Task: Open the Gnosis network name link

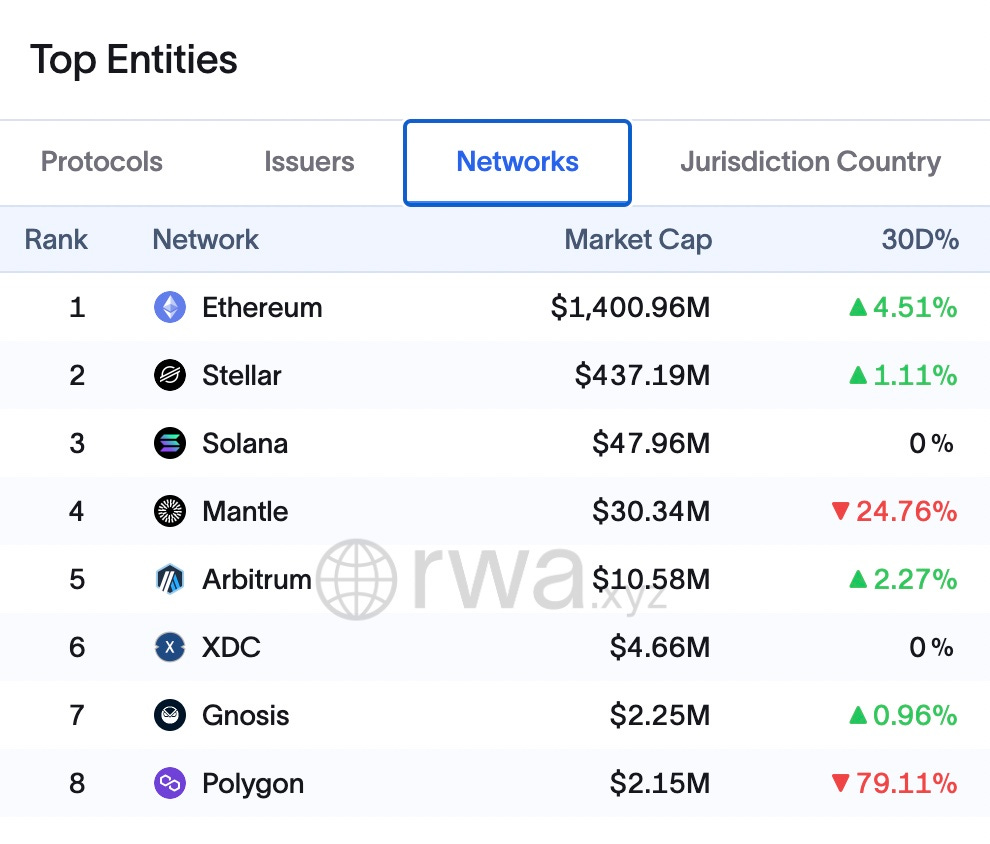Action: 246,715
